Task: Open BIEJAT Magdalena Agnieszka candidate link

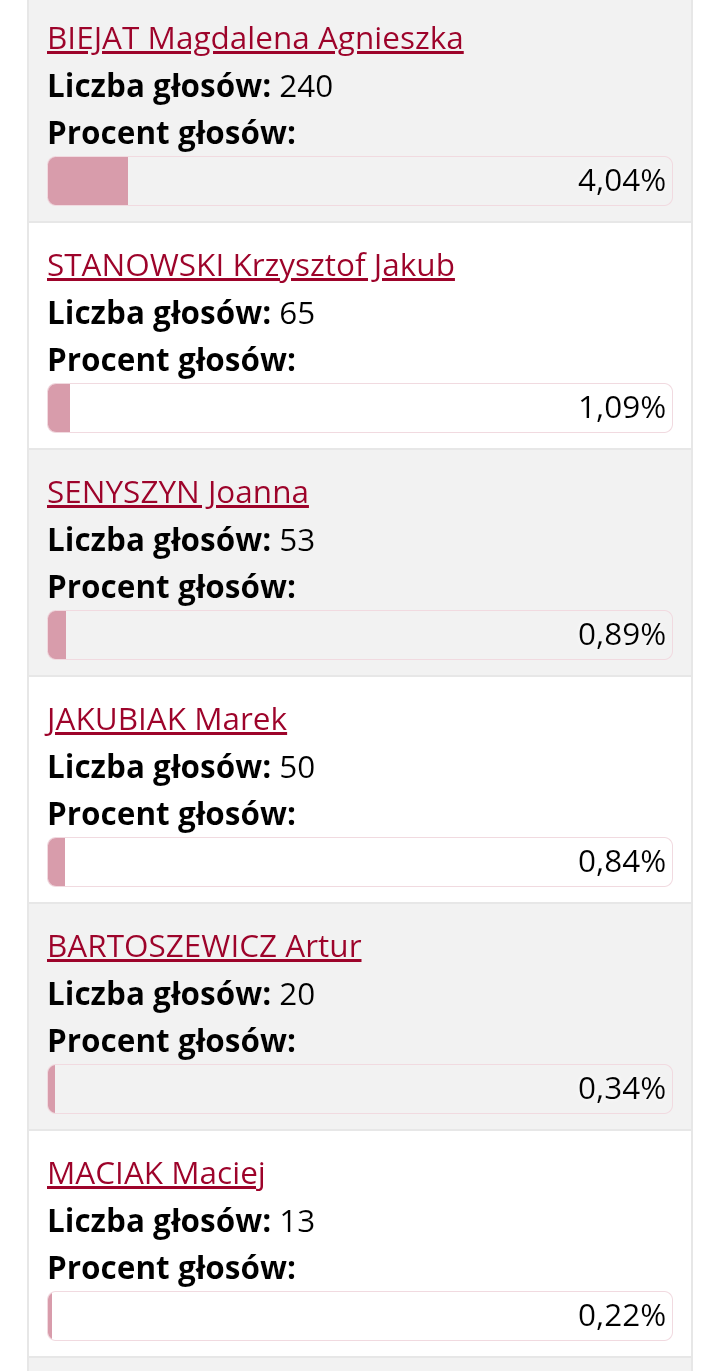Action: [x=255, y=39]
